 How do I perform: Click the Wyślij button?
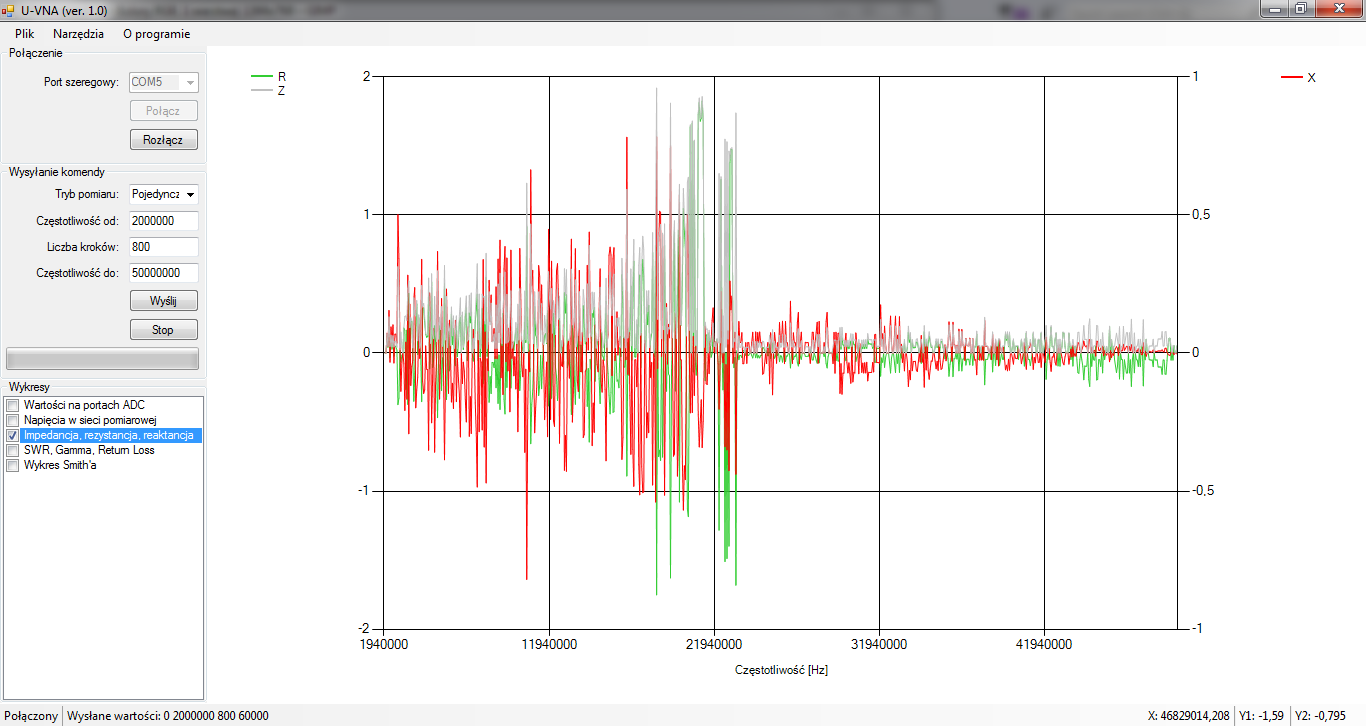163,301
